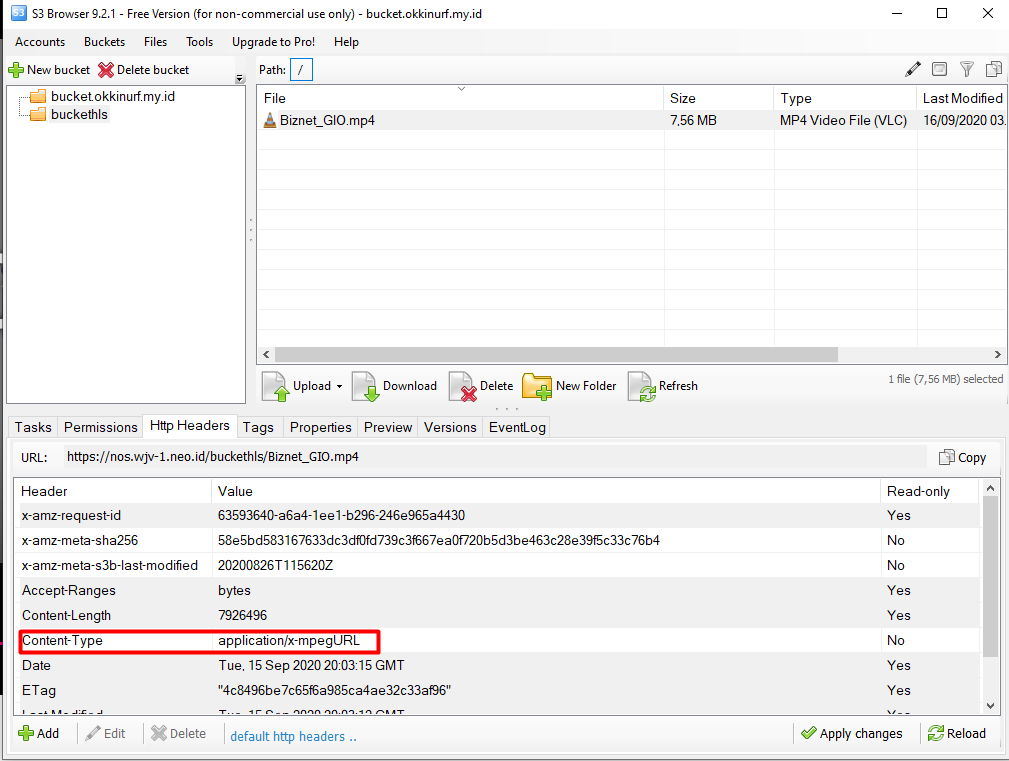Click headers list scroll down arrow
1009x761 pixels.
990,706
